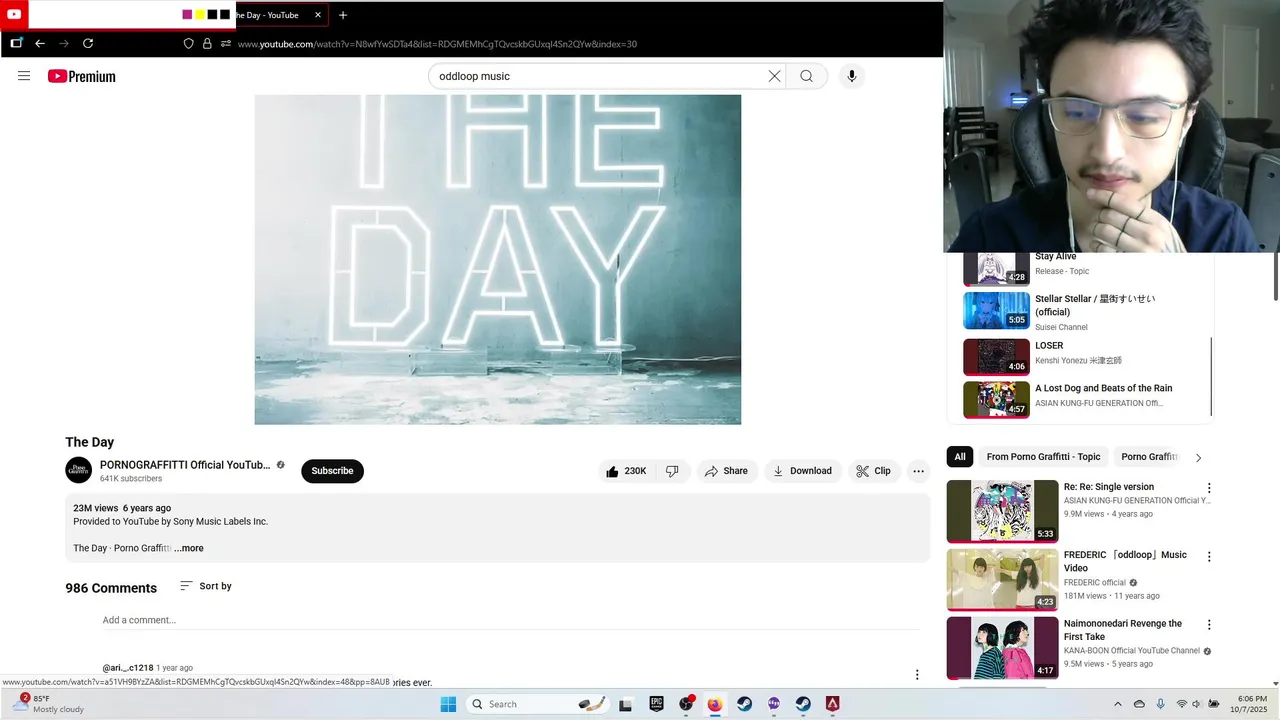This screenshot has width=1280, height=720.
Task: Open options for the Naimononedari Revenge video
Action: tap(1209, 625)
